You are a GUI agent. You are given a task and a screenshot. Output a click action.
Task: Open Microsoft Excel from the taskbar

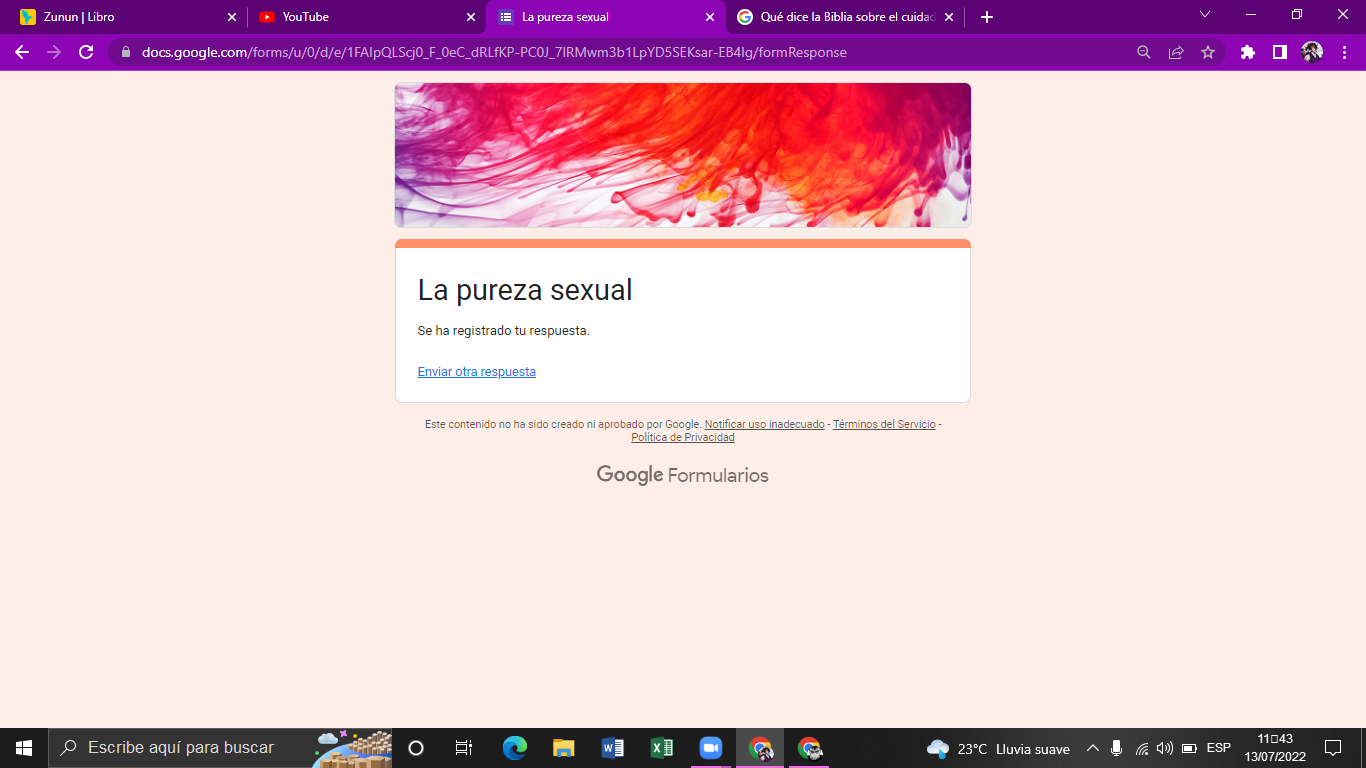pyautogui.click(x=661, y=748)
